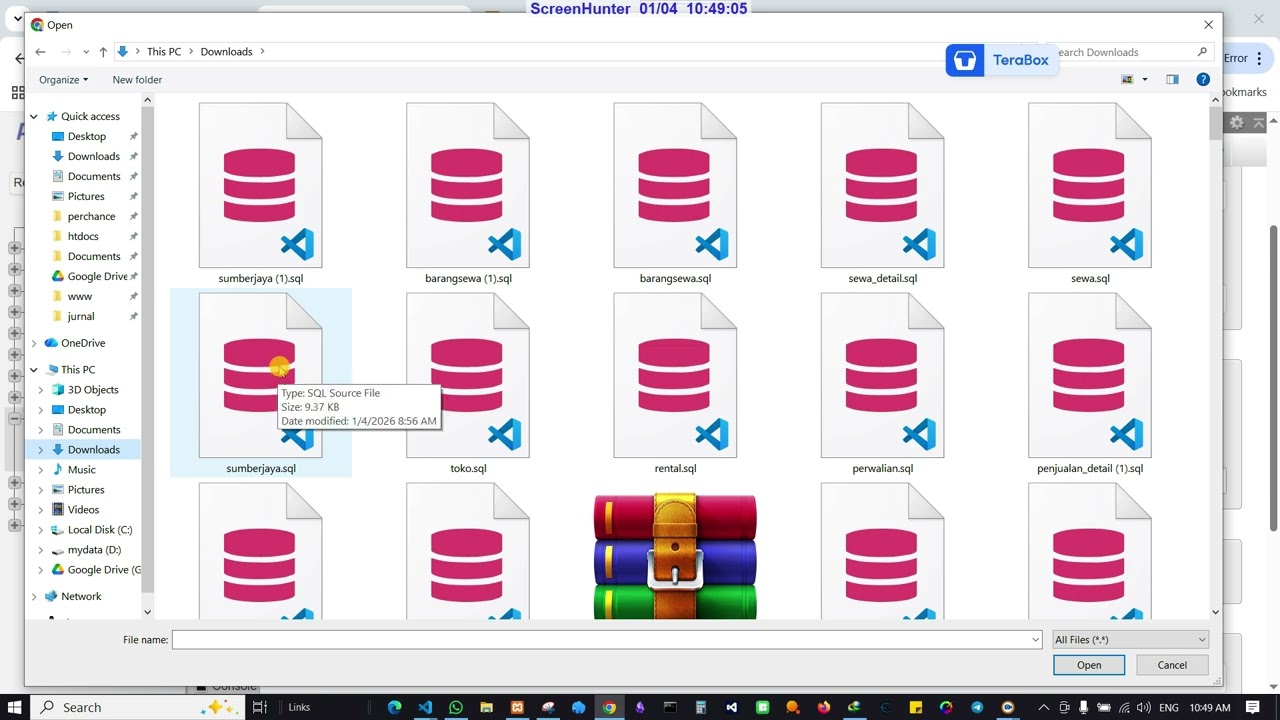Select the barangsewa.sql file icon

coord(675,185)
